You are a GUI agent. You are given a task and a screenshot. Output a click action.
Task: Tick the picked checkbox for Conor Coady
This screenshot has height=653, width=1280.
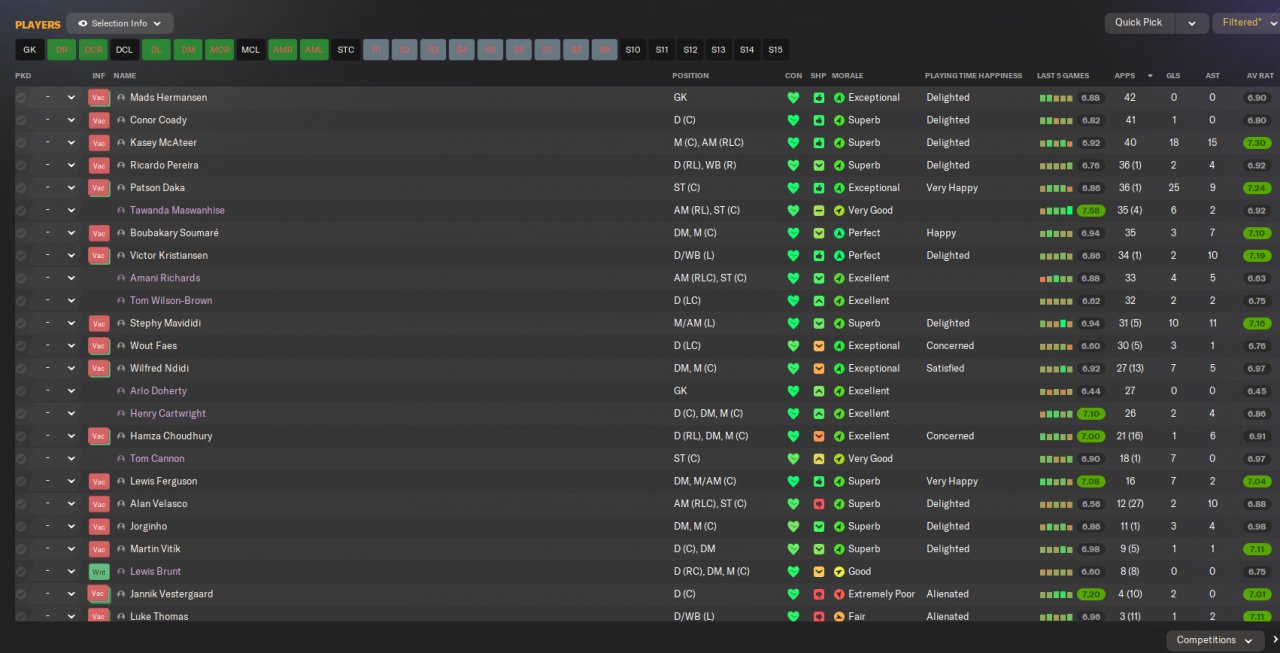point(21,120)
